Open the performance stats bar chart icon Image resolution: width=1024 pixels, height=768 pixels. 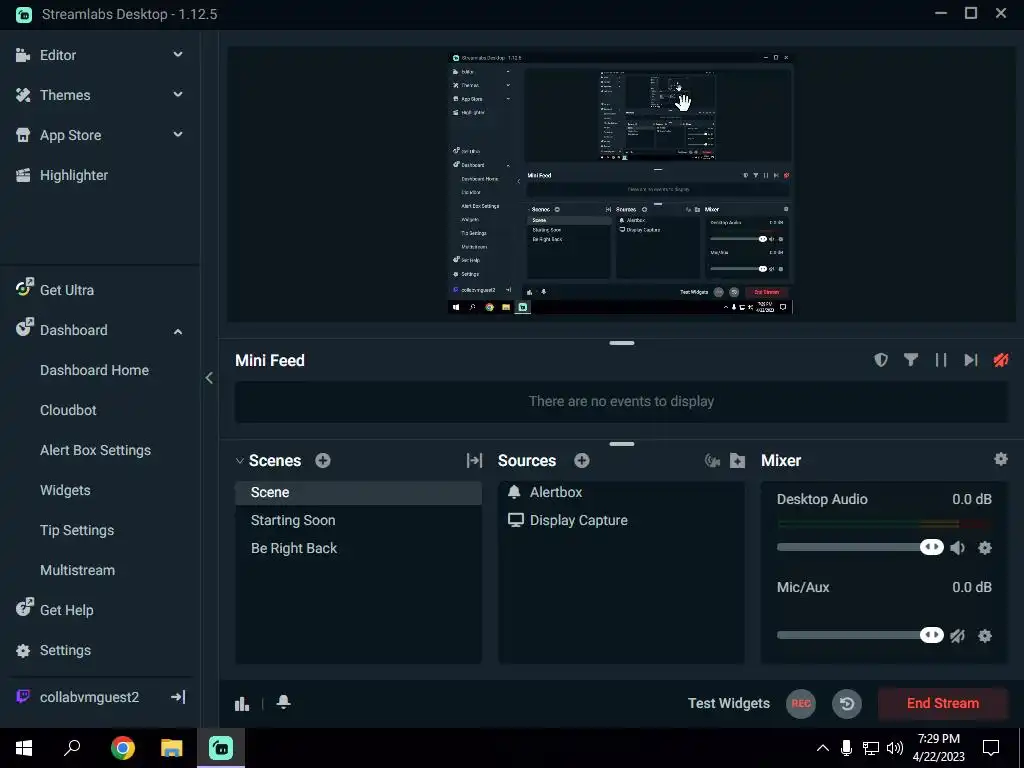coord(242,703)
